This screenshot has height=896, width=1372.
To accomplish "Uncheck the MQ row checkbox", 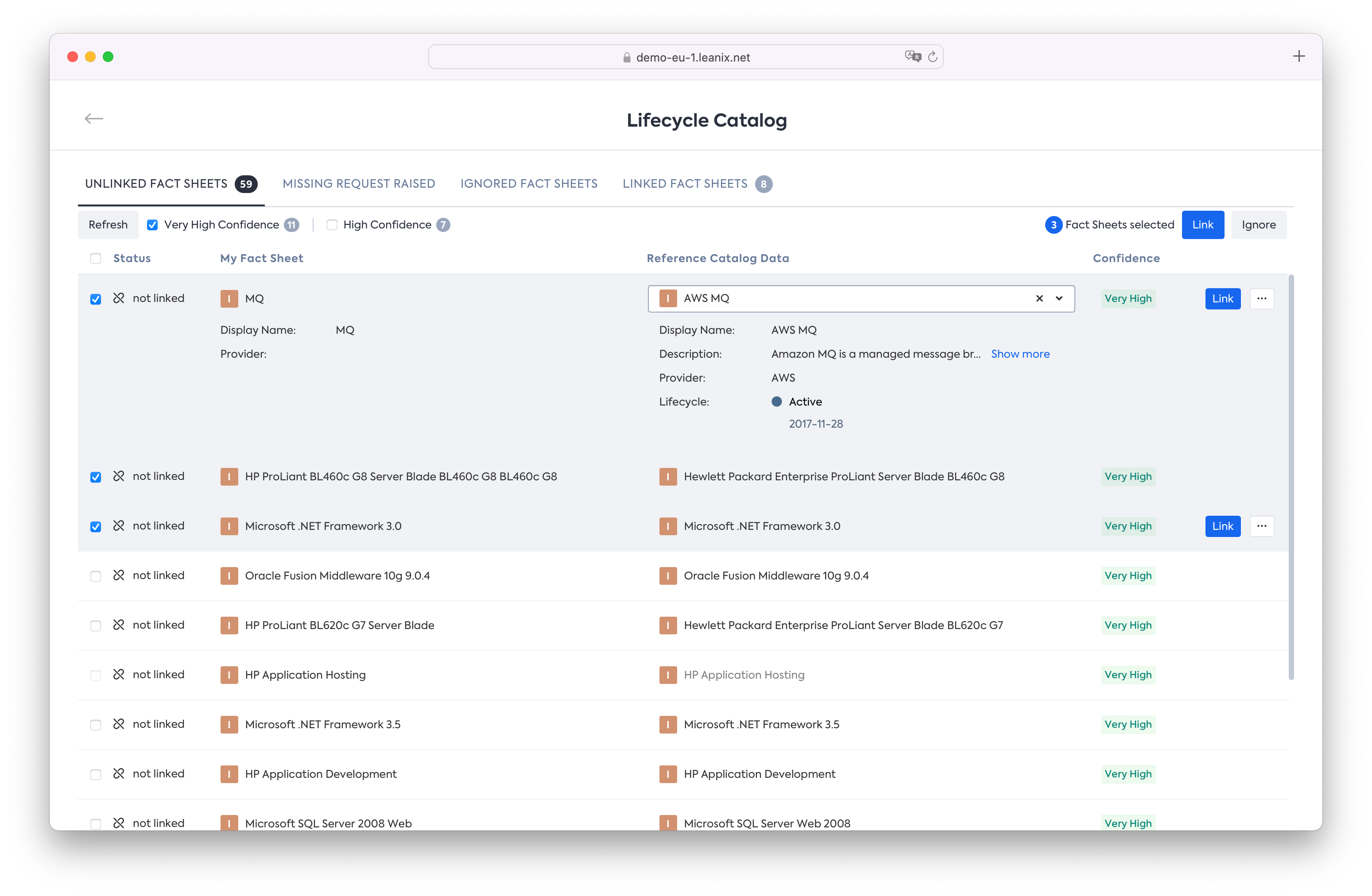I will 96,299.
